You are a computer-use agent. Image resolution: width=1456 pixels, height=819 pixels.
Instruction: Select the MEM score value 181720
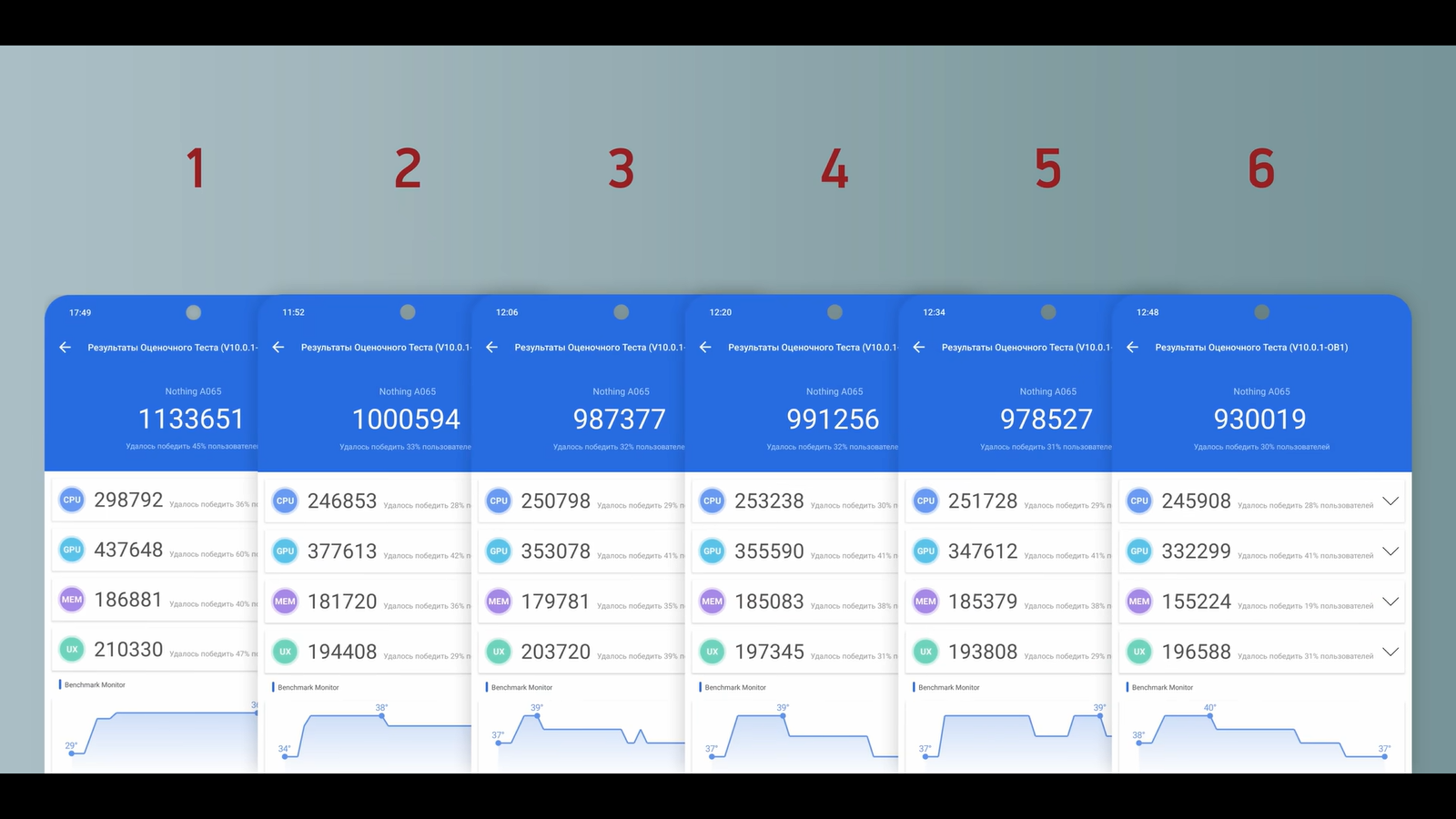342,602
